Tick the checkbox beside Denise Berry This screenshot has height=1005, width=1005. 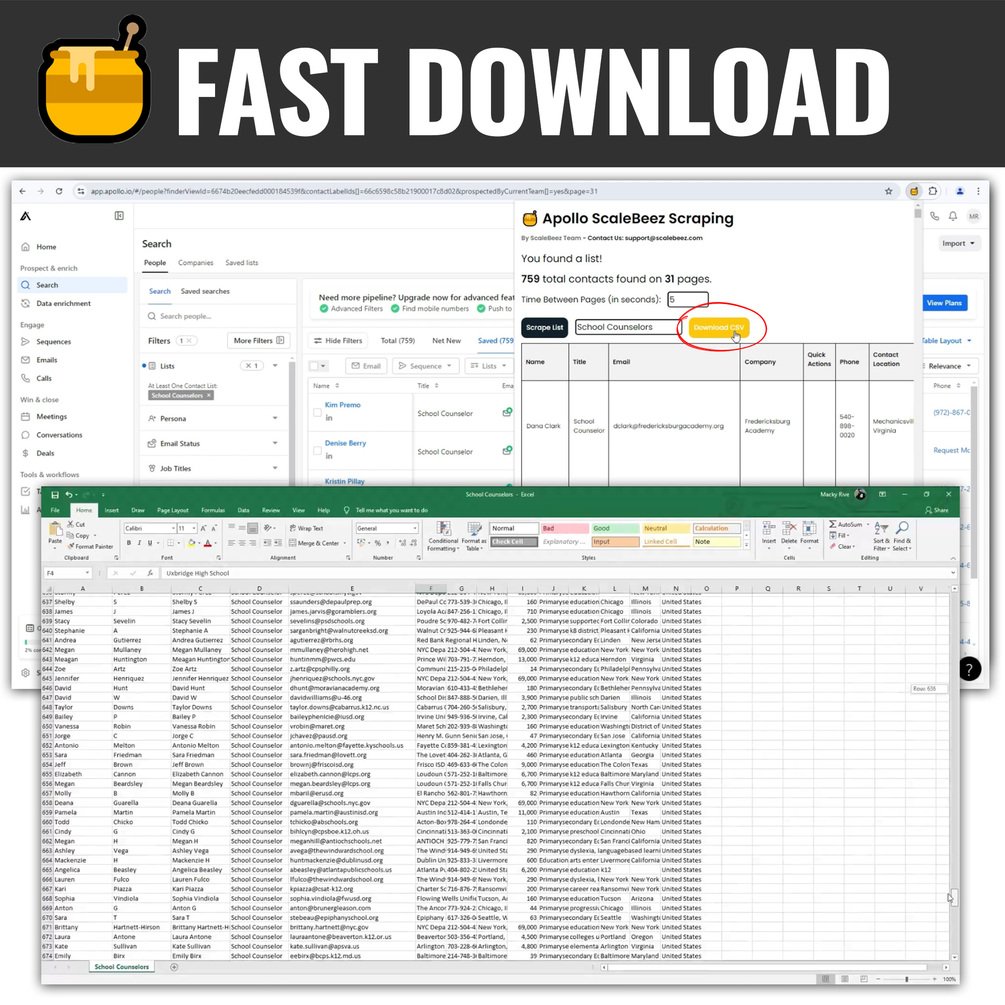coord(317,451)
